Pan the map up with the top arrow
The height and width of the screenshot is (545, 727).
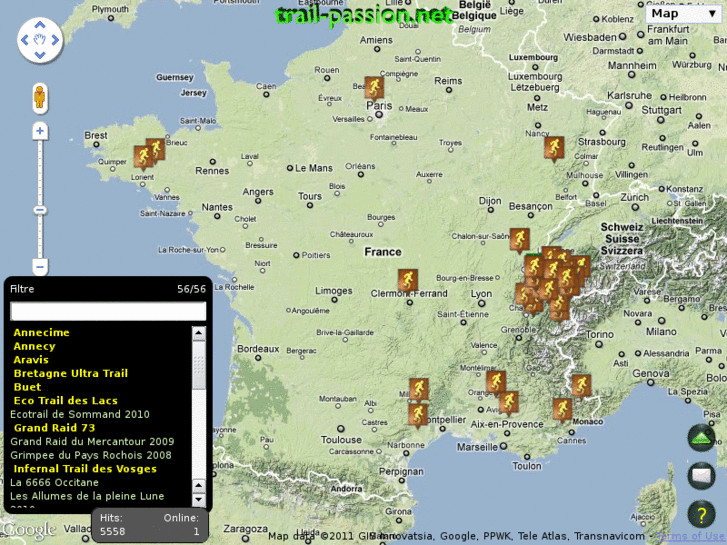point(40,25)
